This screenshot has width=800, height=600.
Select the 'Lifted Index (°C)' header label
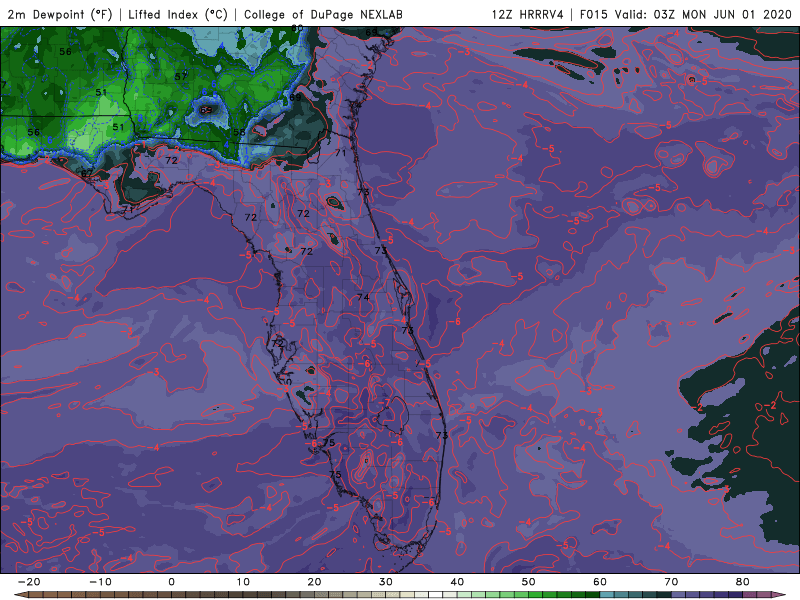[178, 14]
